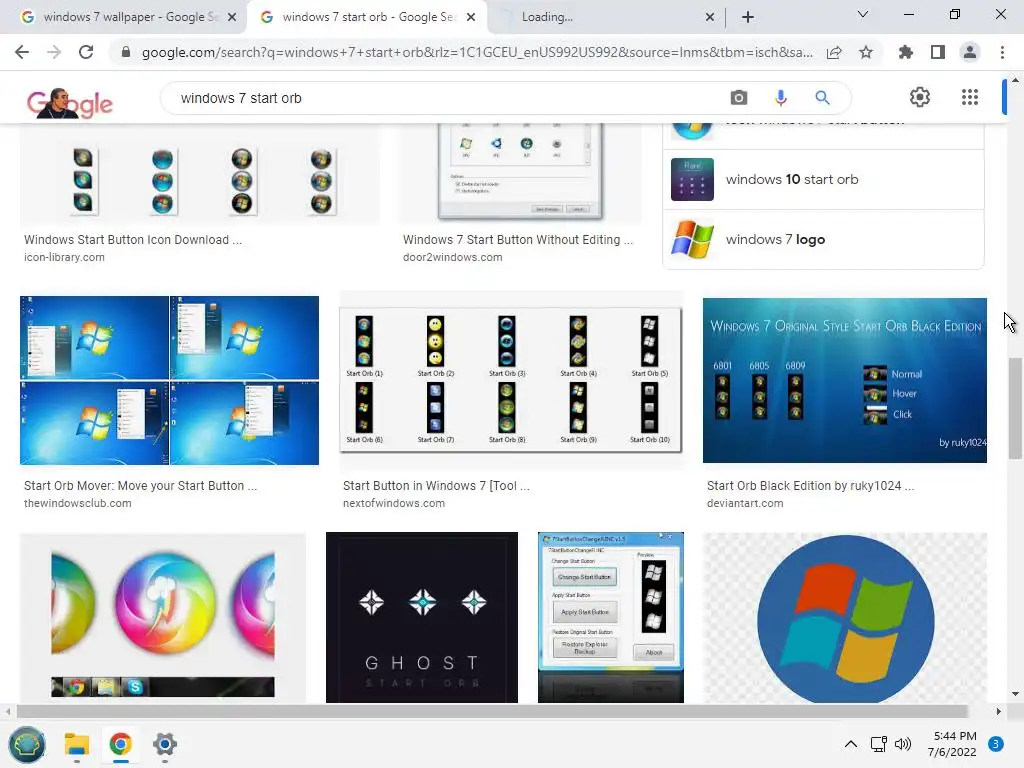Go back to the previous page
Screen dimensions: 1024x768
point(22,52)
